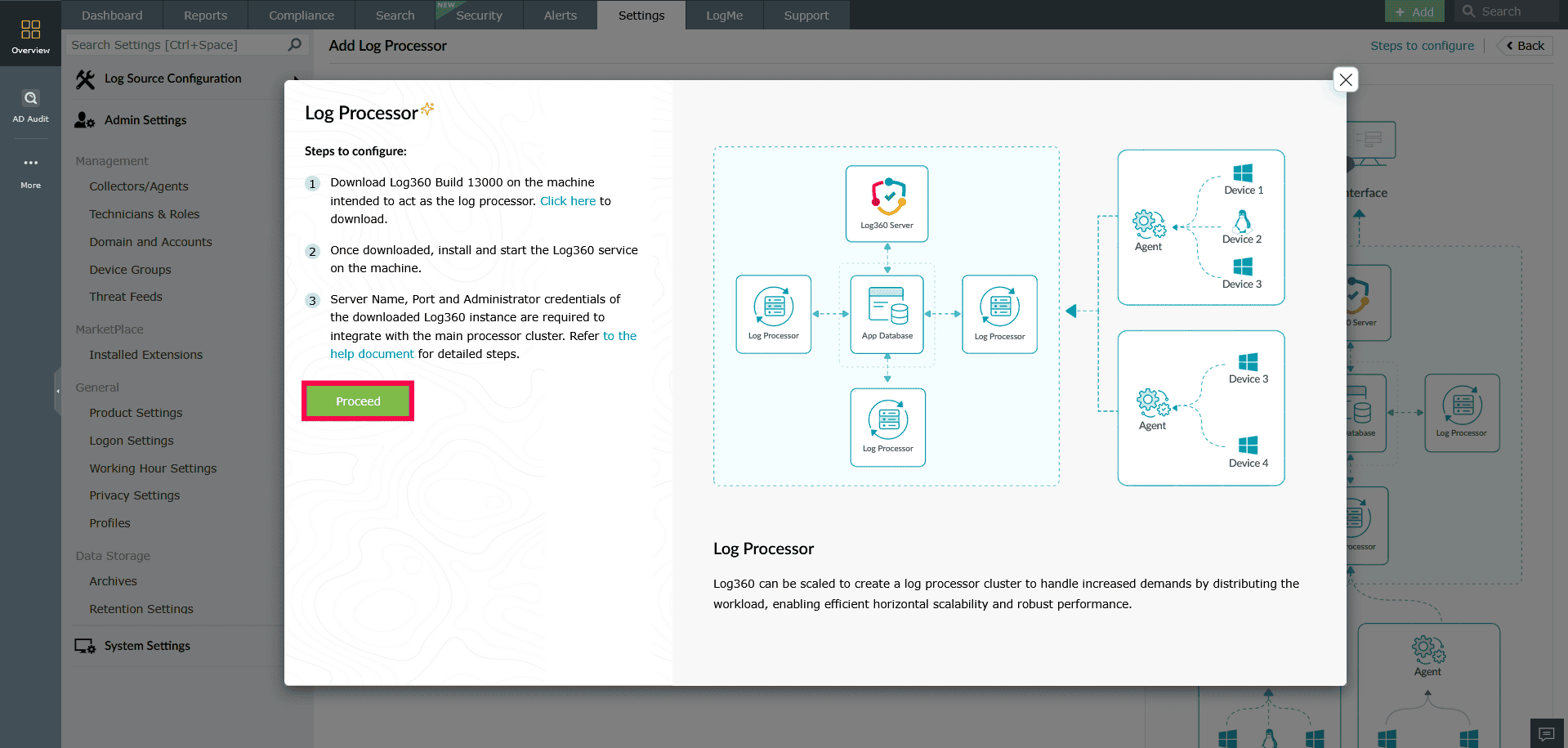The width and height of the screenshot is (1568, 748).
Task: Click the background page Agent icon
Action: 1427,650
